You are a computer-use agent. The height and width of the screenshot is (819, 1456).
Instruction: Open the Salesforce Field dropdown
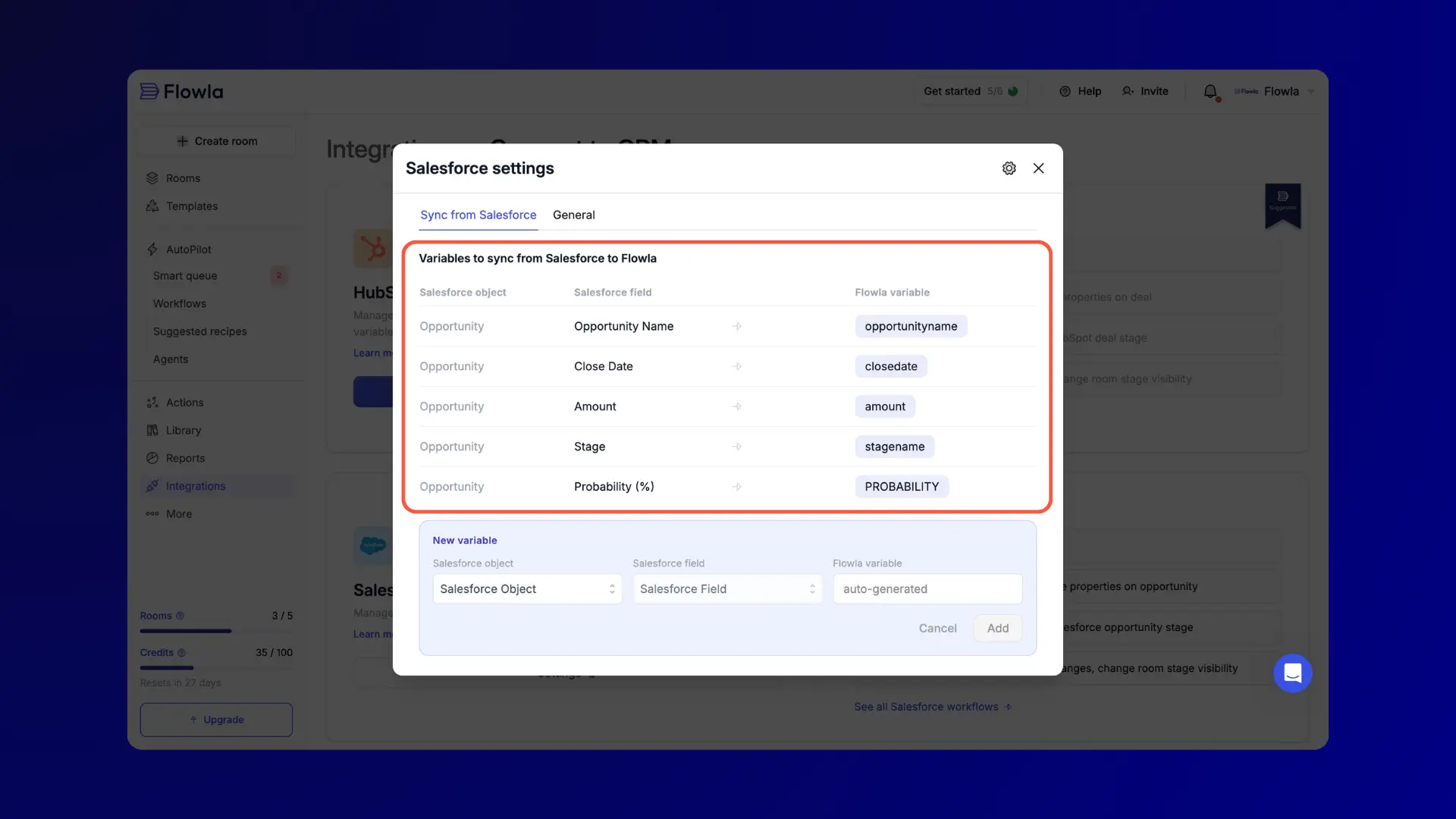(726, 588)
